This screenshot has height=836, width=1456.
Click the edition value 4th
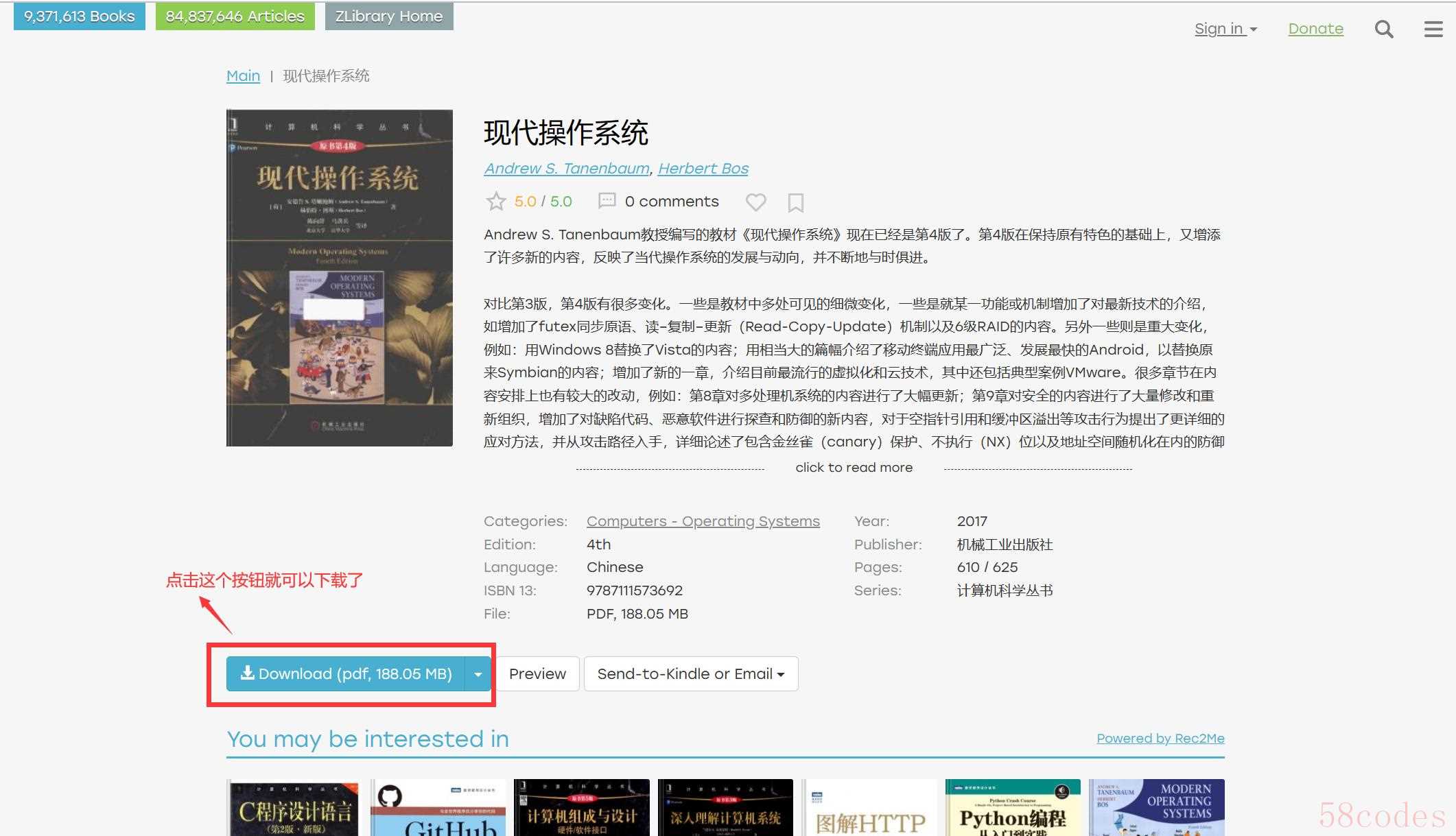(x=598, y=545)
